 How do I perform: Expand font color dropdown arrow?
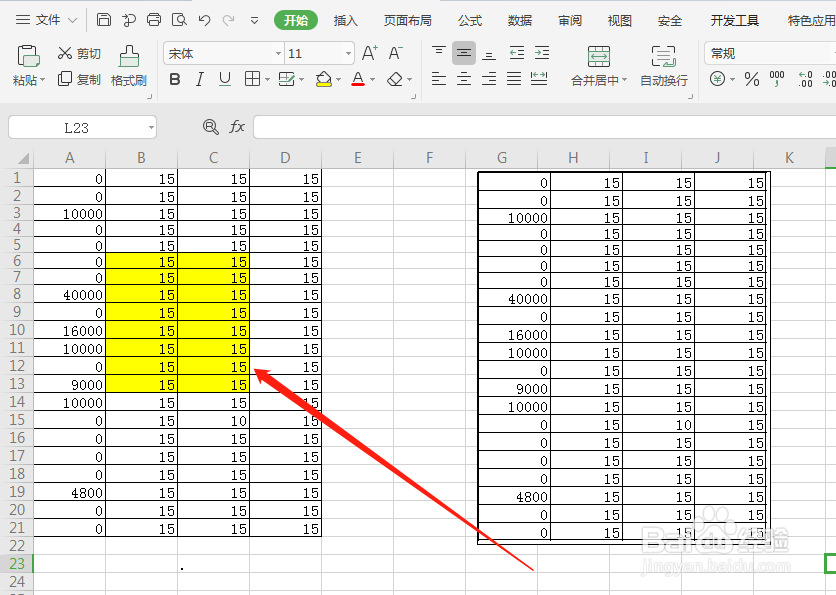point(372,80)
